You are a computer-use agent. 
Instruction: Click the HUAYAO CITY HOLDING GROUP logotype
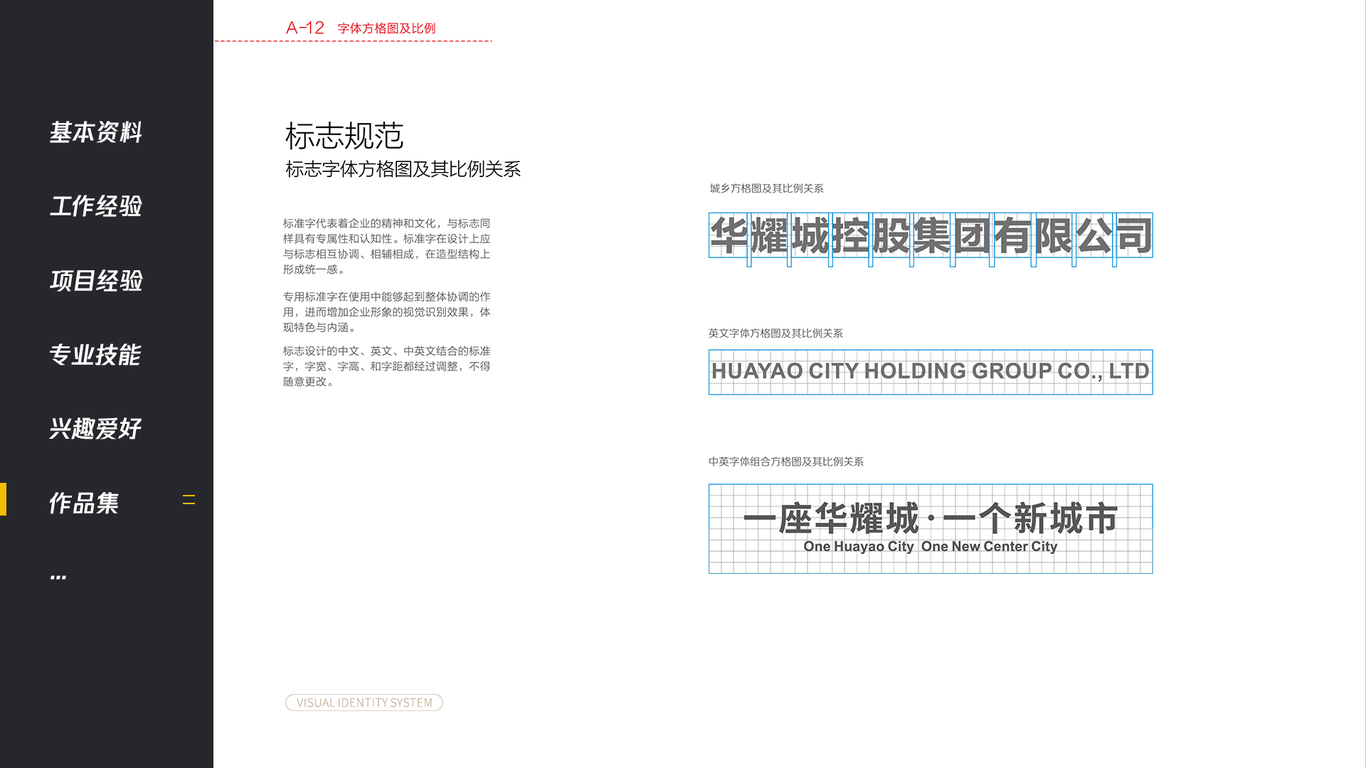point(930,372)
